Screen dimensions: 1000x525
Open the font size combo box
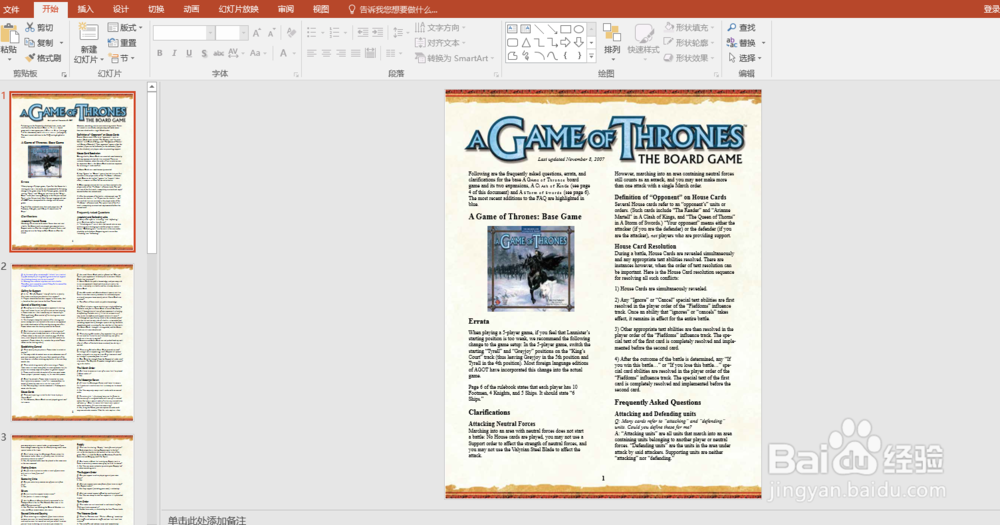[232, 33]
